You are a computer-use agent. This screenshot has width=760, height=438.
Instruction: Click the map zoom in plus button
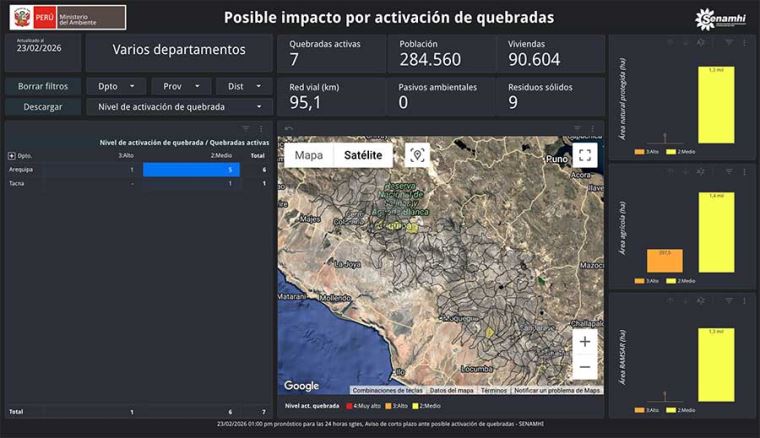[x=585, y=342]
